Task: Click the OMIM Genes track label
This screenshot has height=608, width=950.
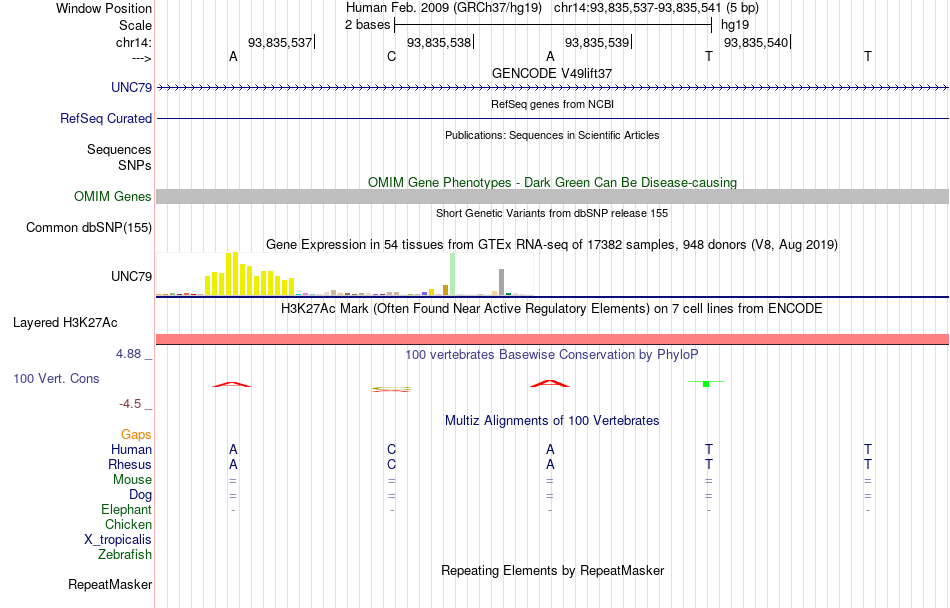Action: pos(112,196)
